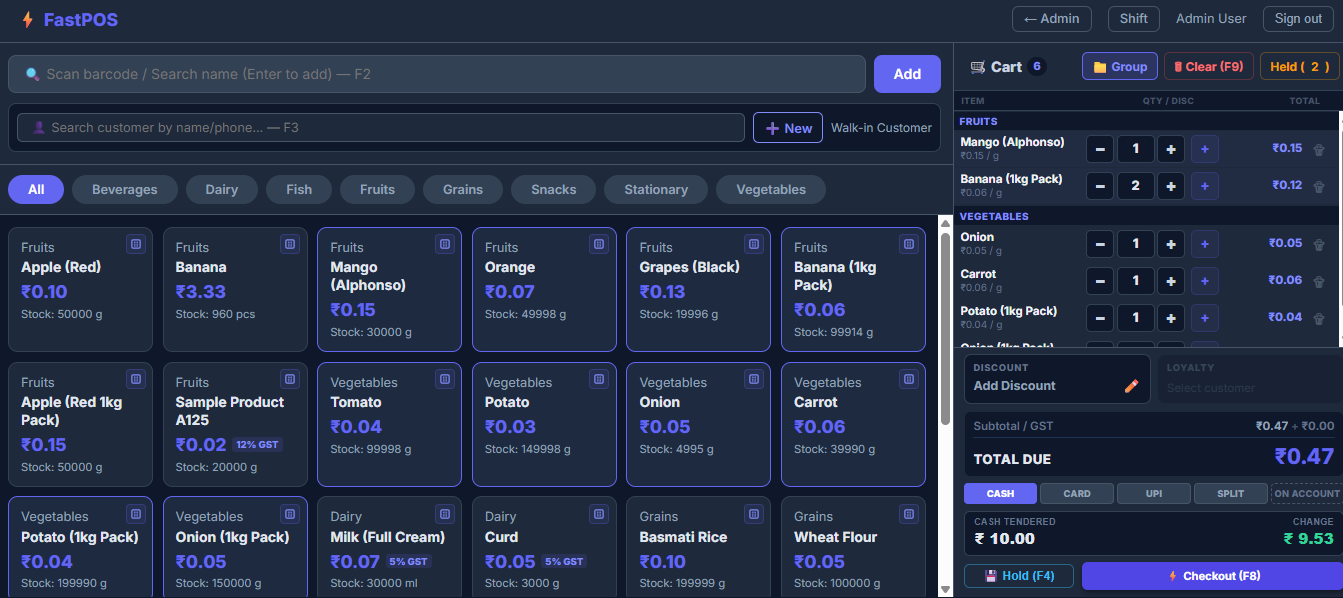
Task: Click the barcode icon on Tomato card
Action: [444, 379]
